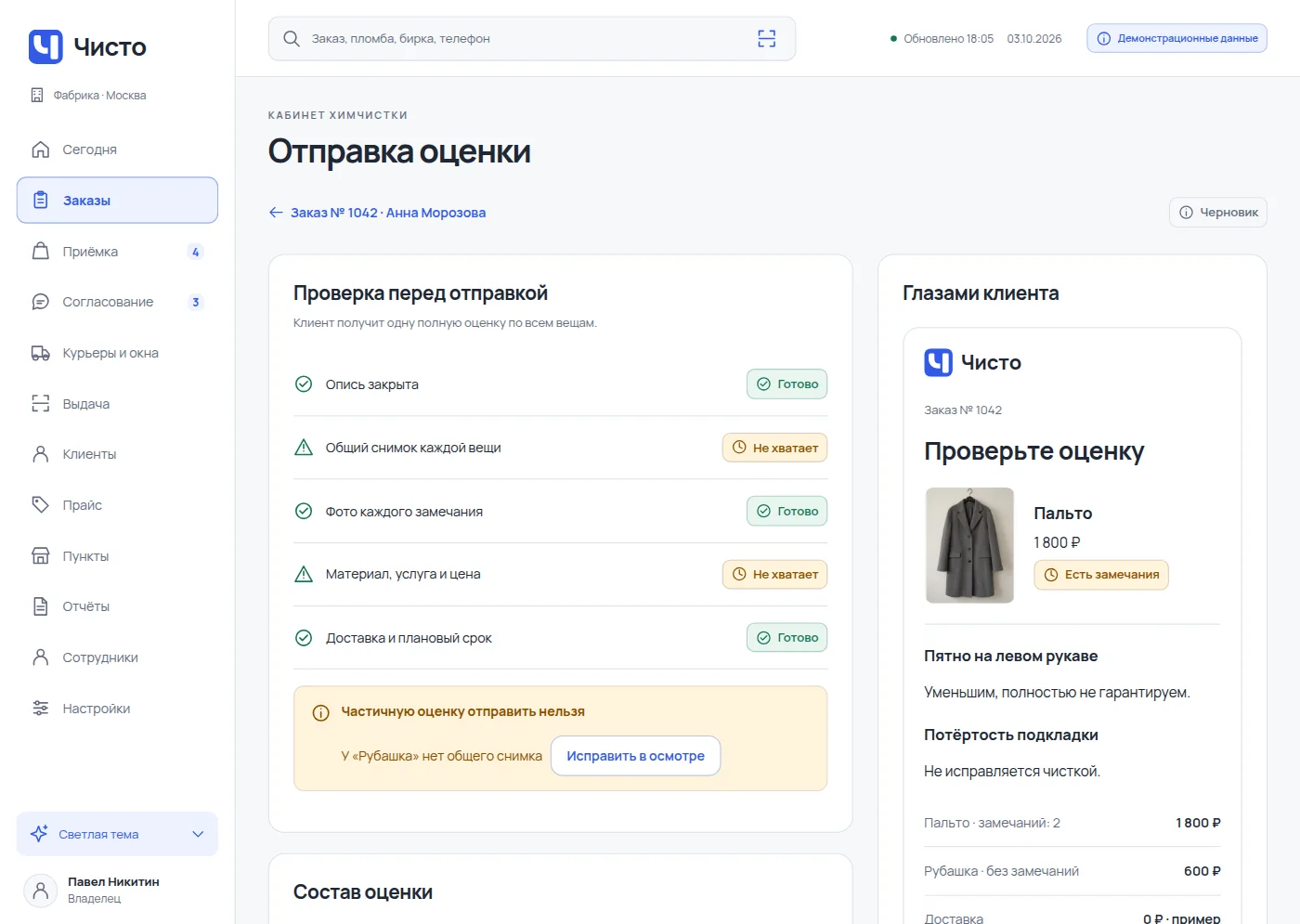This screenshot has height=924, width=1300.
Task: Click the Чисто logo icon in sidebar
Action: (x=45, y=46)
